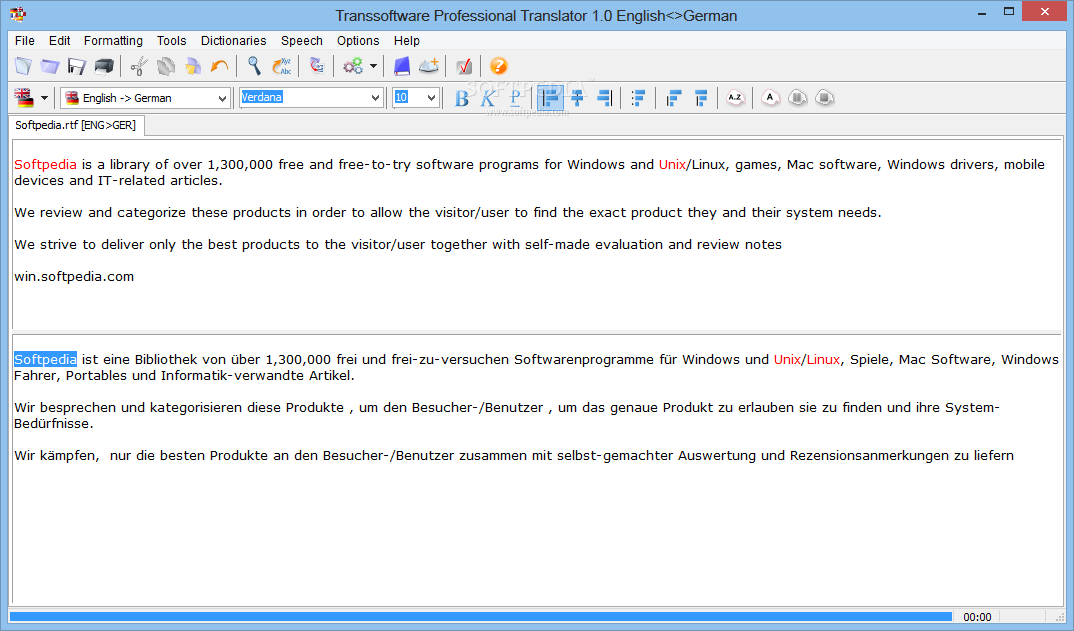Open the Speech menu

click(x=301, y=40)
